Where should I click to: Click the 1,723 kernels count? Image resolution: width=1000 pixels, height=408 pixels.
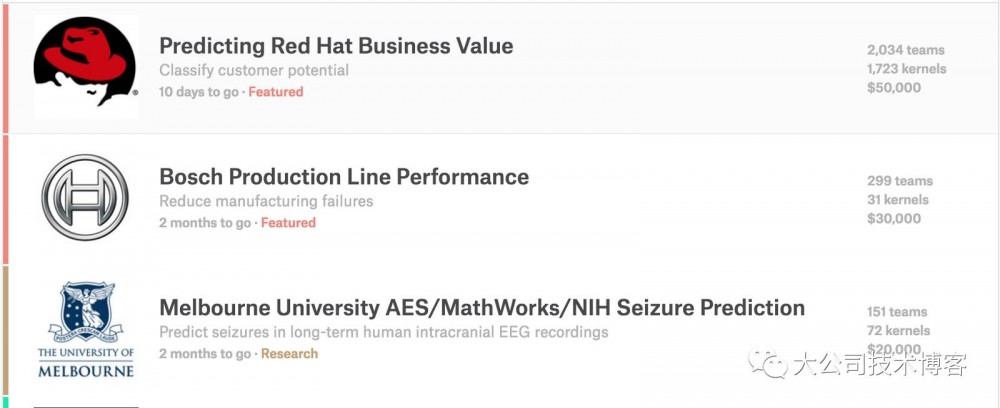click(x=906, y=69)
